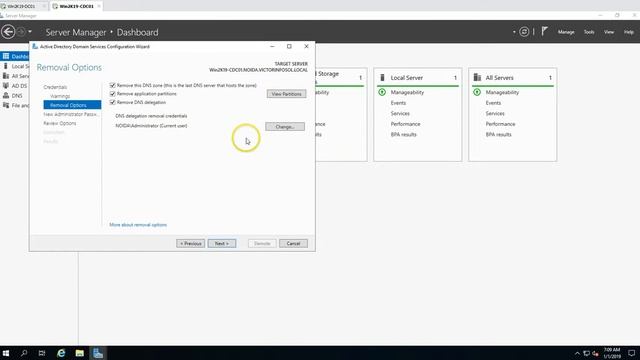The height and width of the screenshot is (360, 640).
Task: Click the Change... credentials button
Action: (x=285, y=127)
